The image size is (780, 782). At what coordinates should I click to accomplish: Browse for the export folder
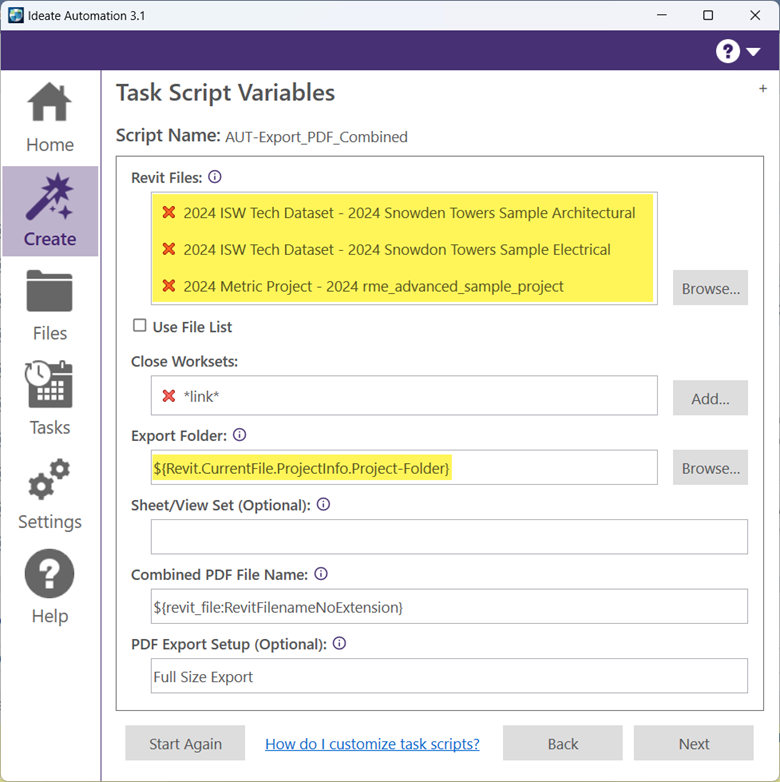pos(710,468)
